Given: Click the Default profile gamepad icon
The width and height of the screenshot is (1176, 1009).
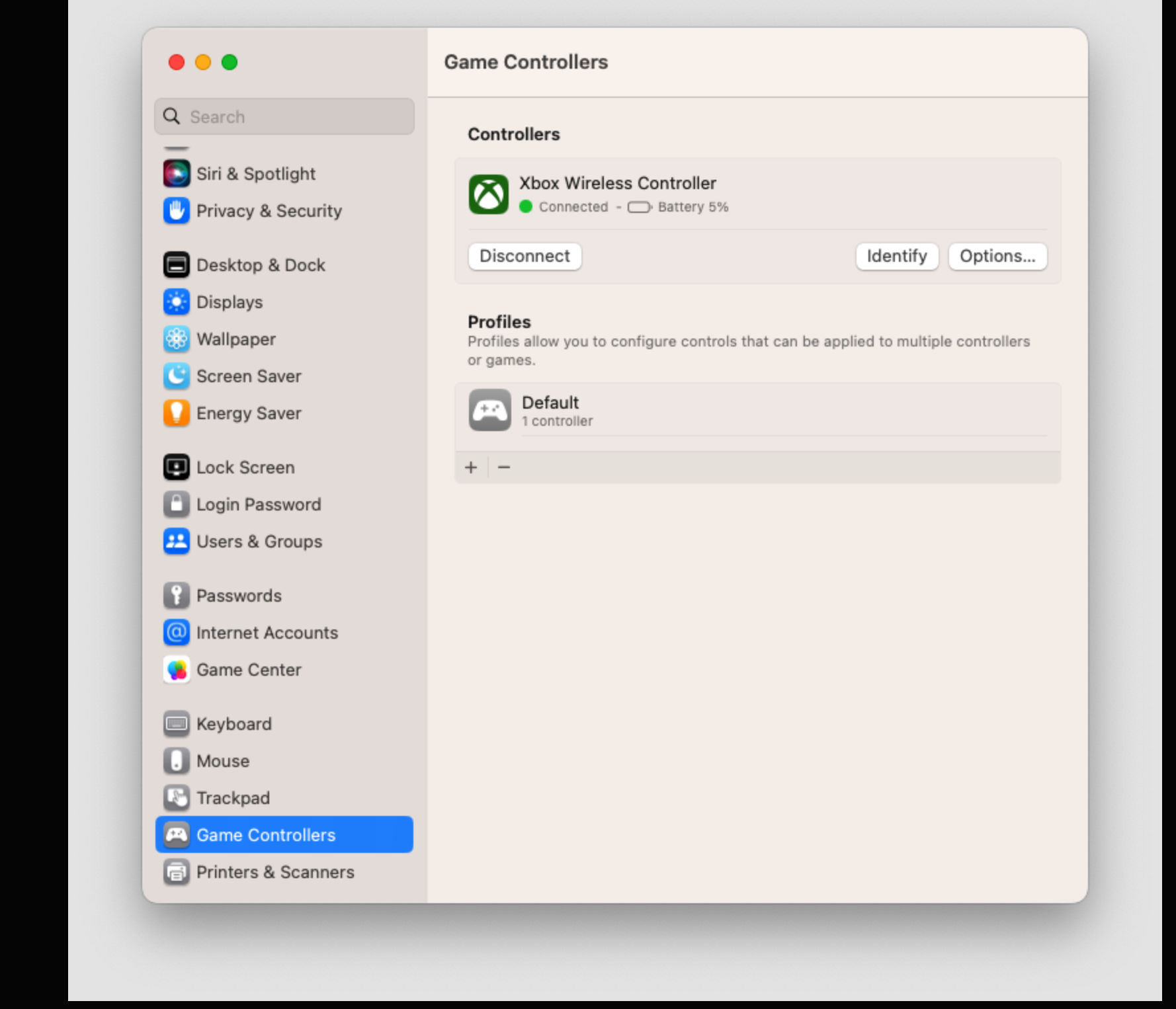Looking at the screenshot, I should coord(489,410).
